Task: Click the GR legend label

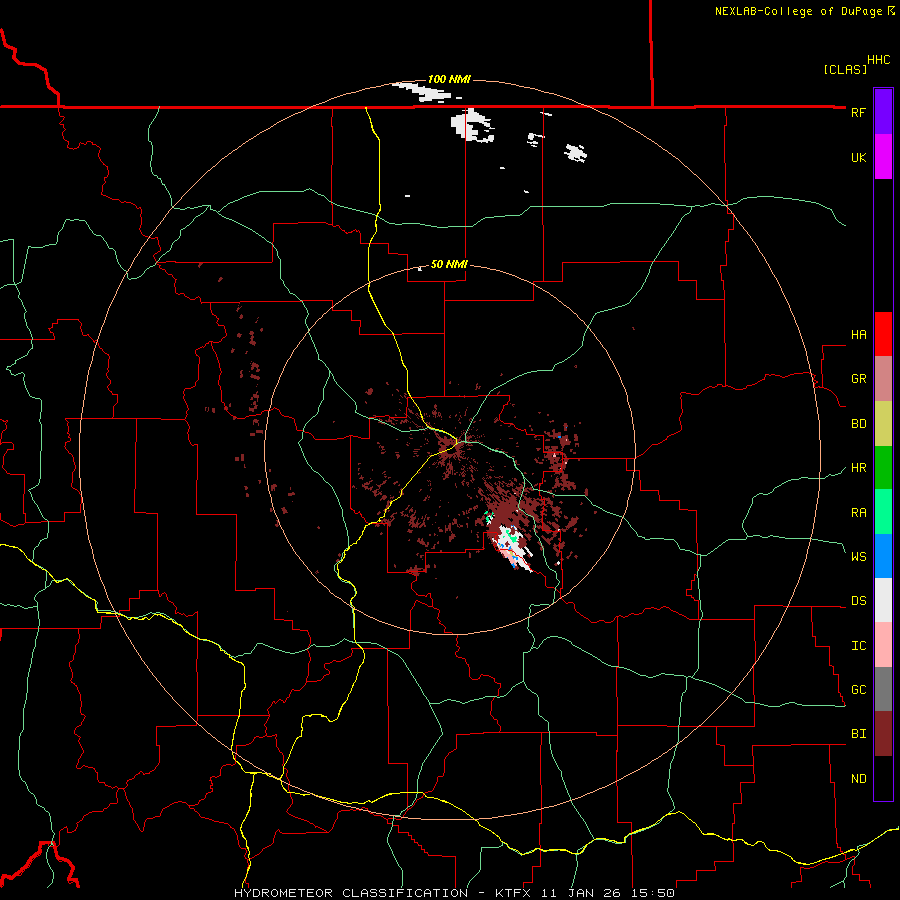Action: [858, 379]
